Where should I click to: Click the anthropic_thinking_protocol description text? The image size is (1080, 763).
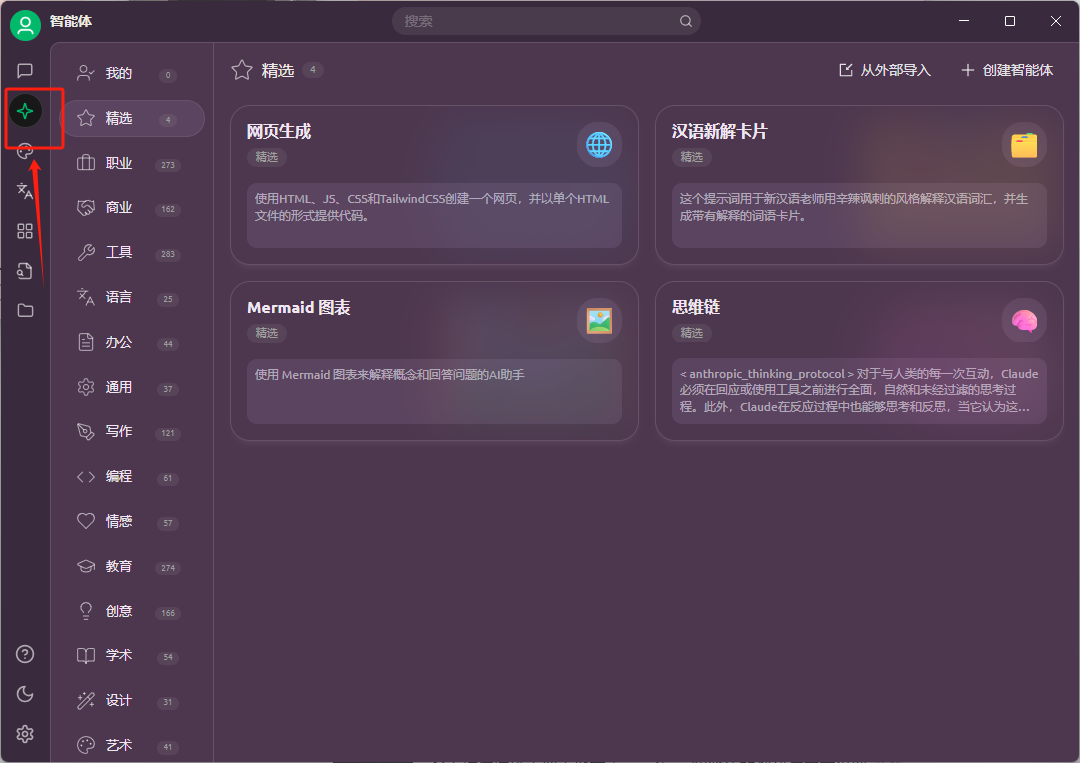(x=858, y=390)
